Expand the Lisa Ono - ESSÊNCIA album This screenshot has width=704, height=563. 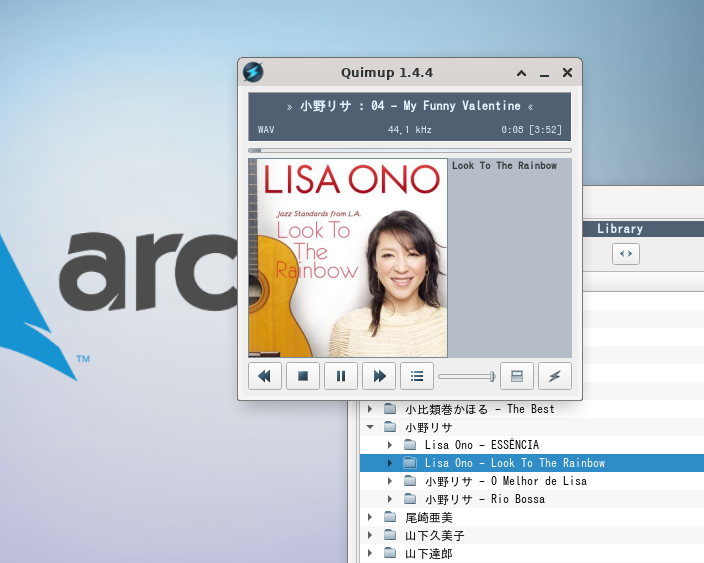pos(390,445)
